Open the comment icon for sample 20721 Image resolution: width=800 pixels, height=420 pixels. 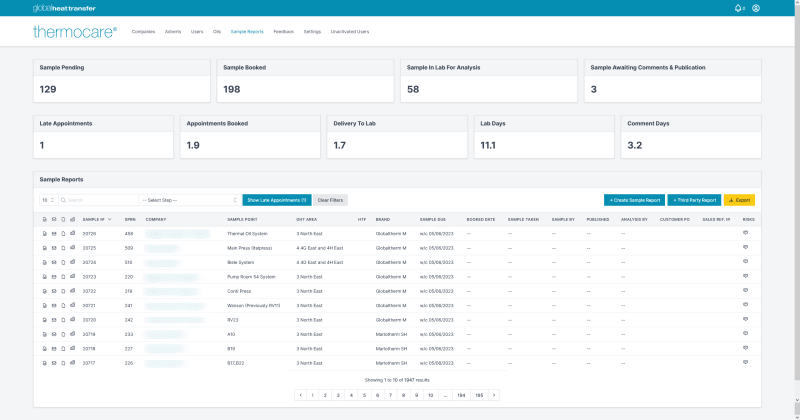[745, 305]
